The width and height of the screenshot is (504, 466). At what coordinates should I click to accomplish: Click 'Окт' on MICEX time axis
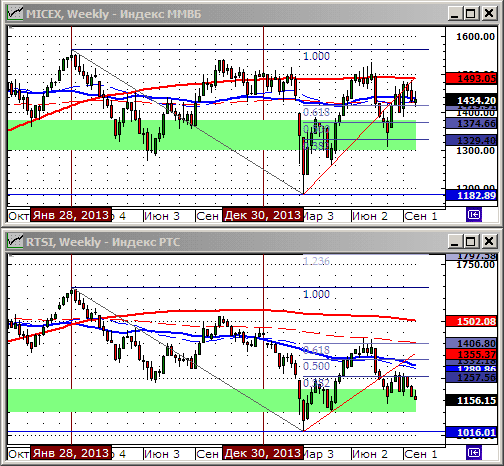point(19,216)
